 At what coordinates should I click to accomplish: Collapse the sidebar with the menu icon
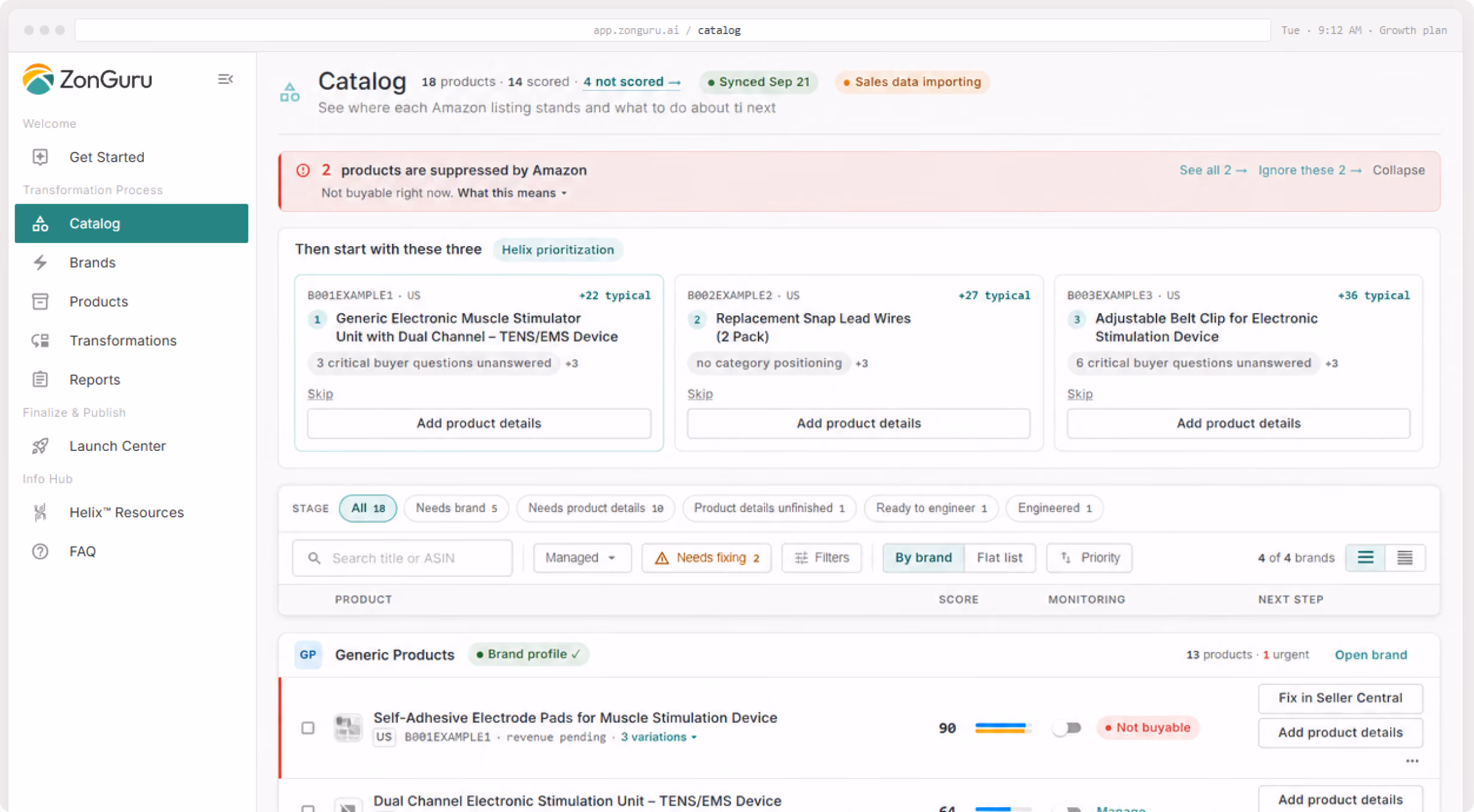pyautogui.click(x=225, y=79)
